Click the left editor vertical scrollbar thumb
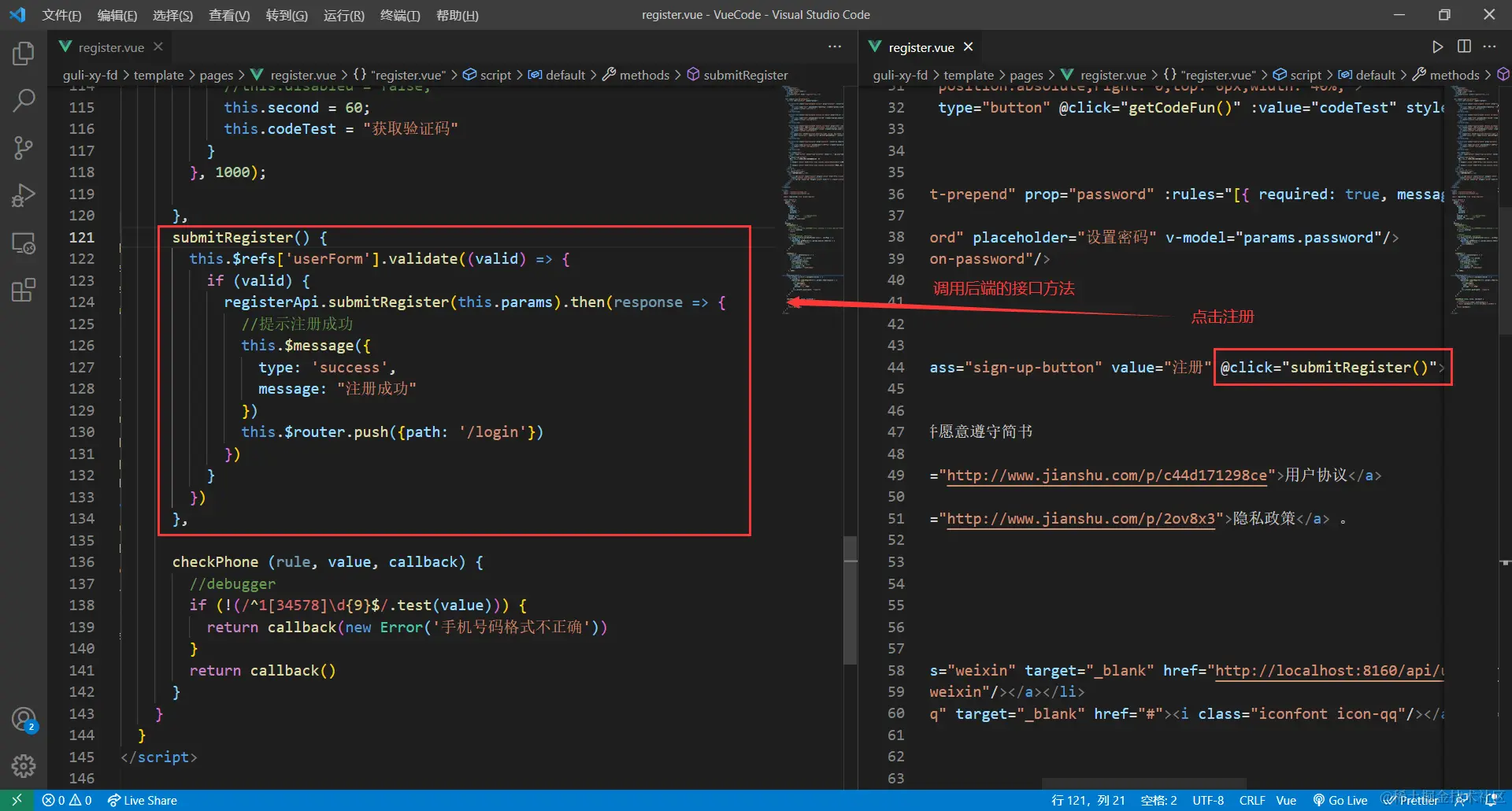Image resolution: width=1512 pixels, height=811 pixels. click(850, 601)
